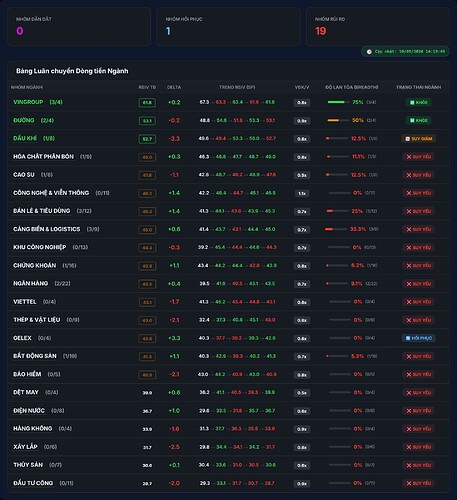Image resolution: width=457 pixels, height=500 pixels.
Task: Click the Cập nhật timestamp pill
Action: pos(405,52)
